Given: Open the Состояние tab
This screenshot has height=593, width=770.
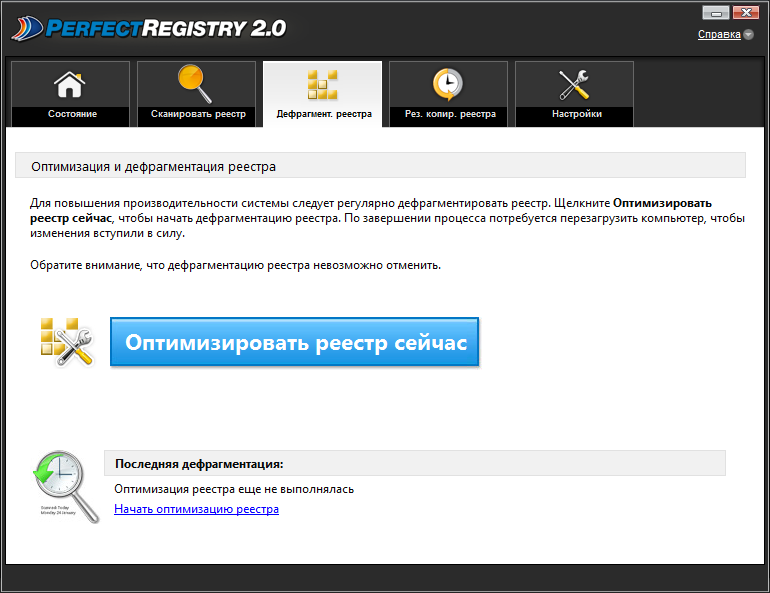Looking at the screenshot, I should [70, 94].
